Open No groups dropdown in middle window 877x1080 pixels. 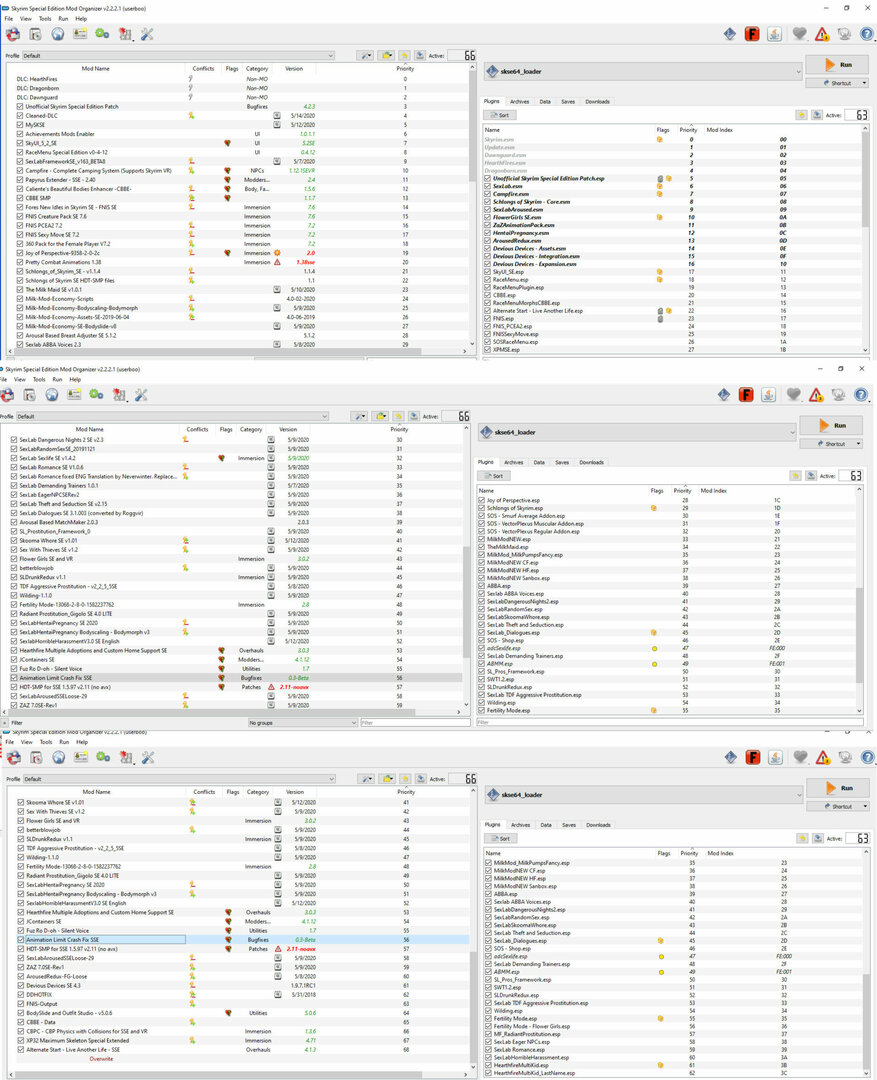tap(303, 723)
